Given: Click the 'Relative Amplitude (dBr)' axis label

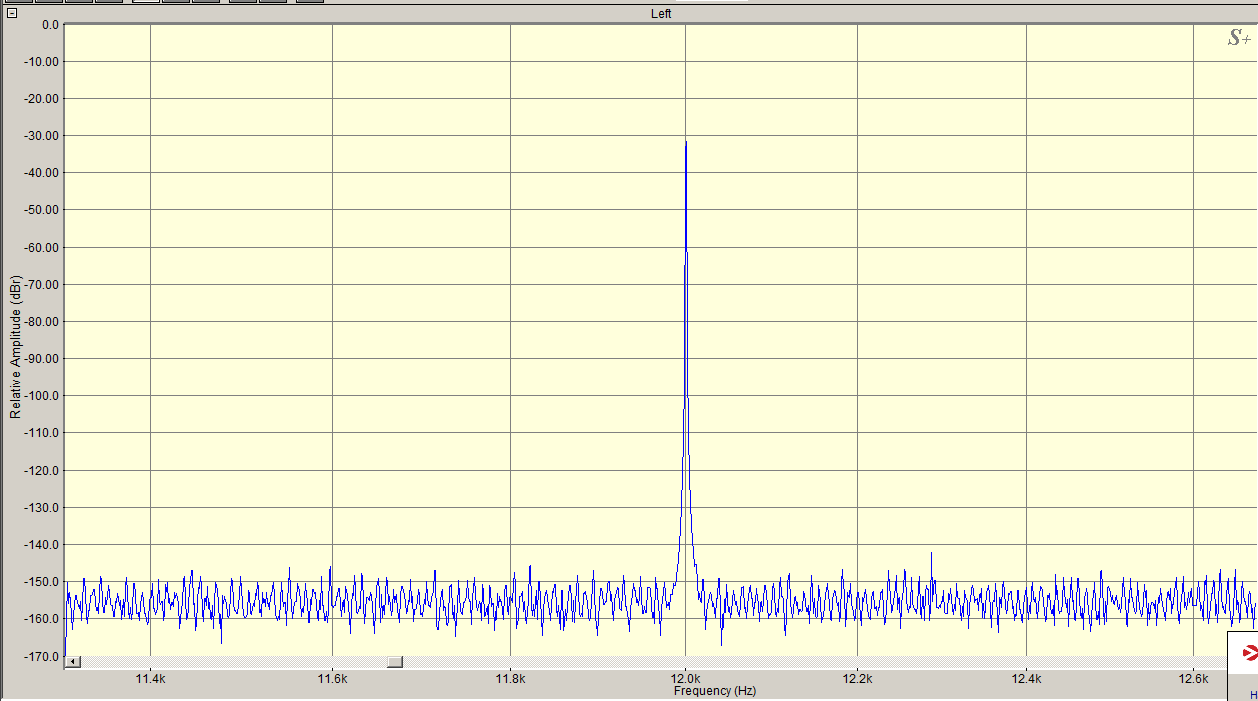Looking at the screenshot, I should point(15,346).
